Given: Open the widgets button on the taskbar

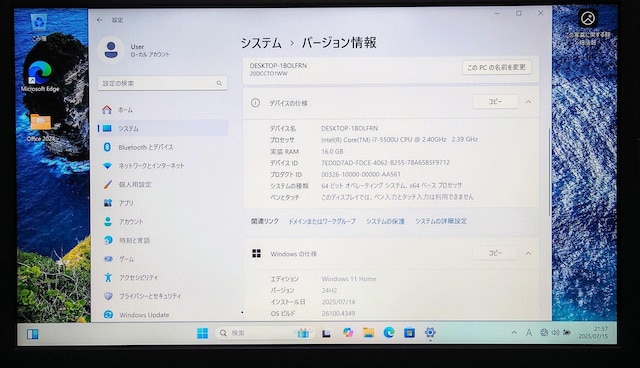Looking at the screenshot, I should [x=33, y=334].
